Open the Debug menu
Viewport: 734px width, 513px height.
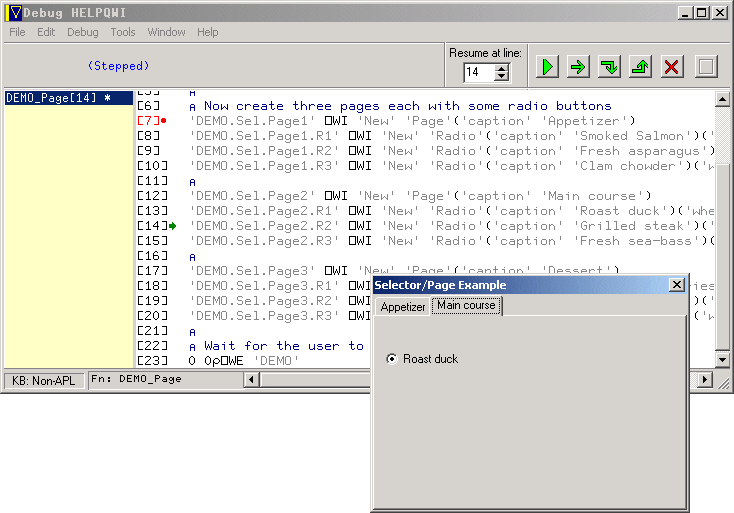[83, 32]
